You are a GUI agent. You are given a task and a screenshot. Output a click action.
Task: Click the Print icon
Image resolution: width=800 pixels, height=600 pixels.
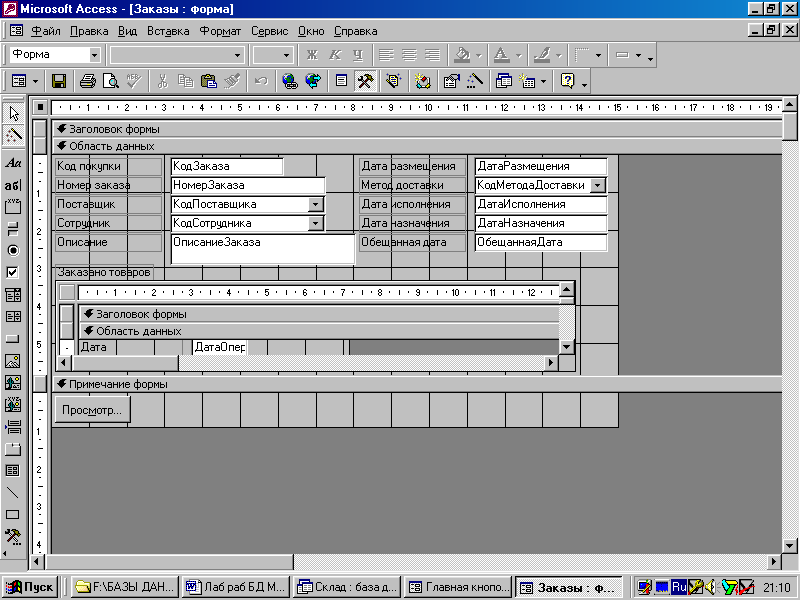(88, 81)
